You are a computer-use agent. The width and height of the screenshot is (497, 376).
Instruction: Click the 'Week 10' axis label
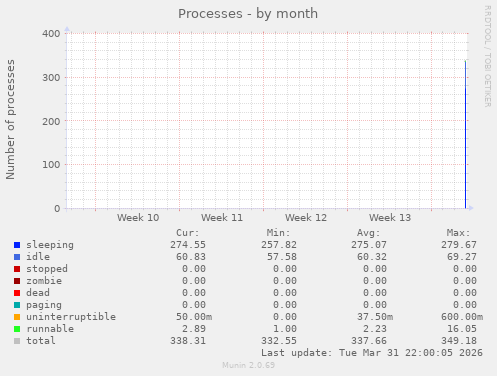pyautogui.click(x=138, y=218)
